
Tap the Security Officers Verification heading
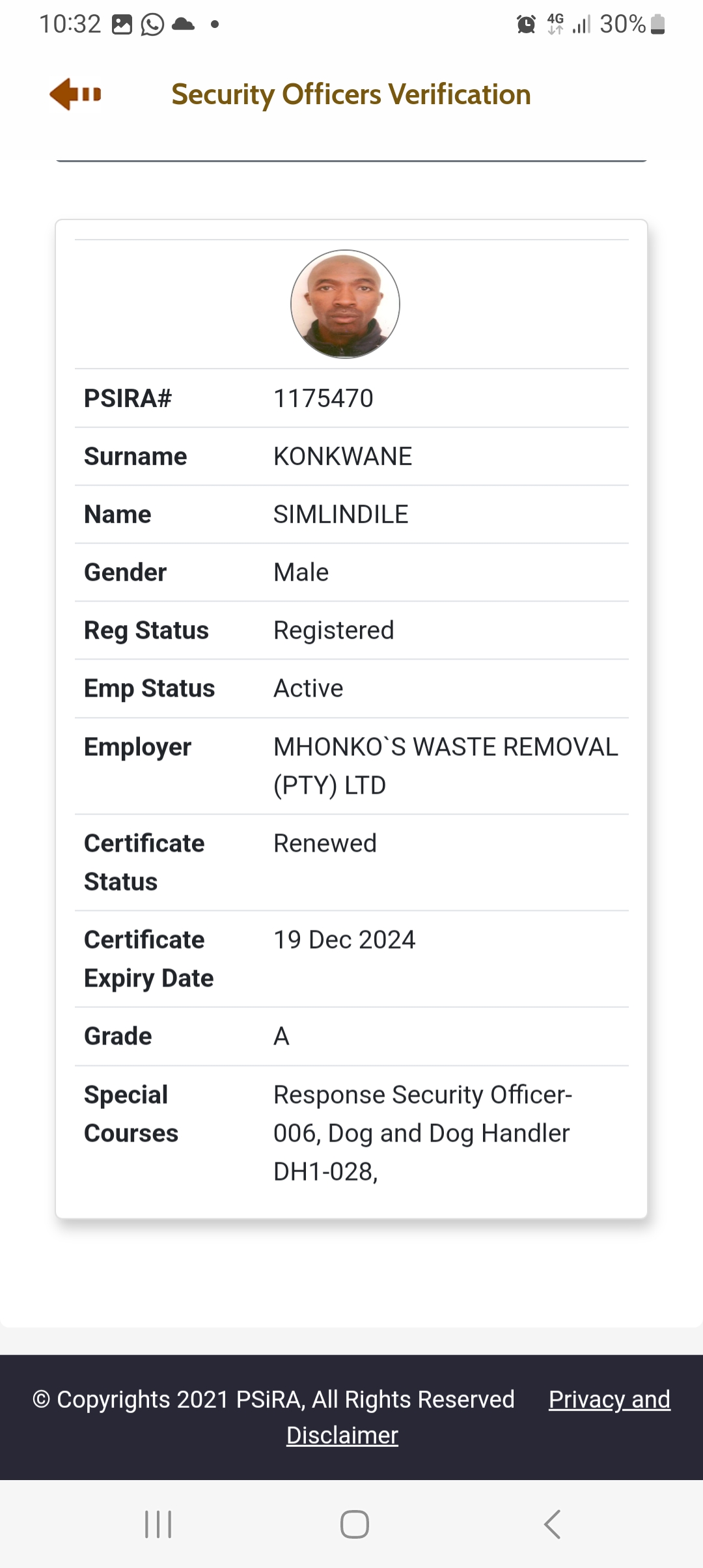point(351,94)
